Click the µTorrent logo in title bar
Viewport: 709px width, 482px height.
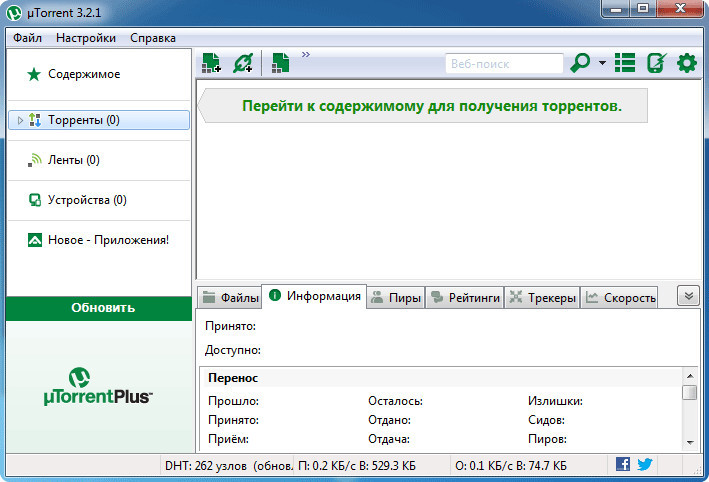click(x=14, y=13)
